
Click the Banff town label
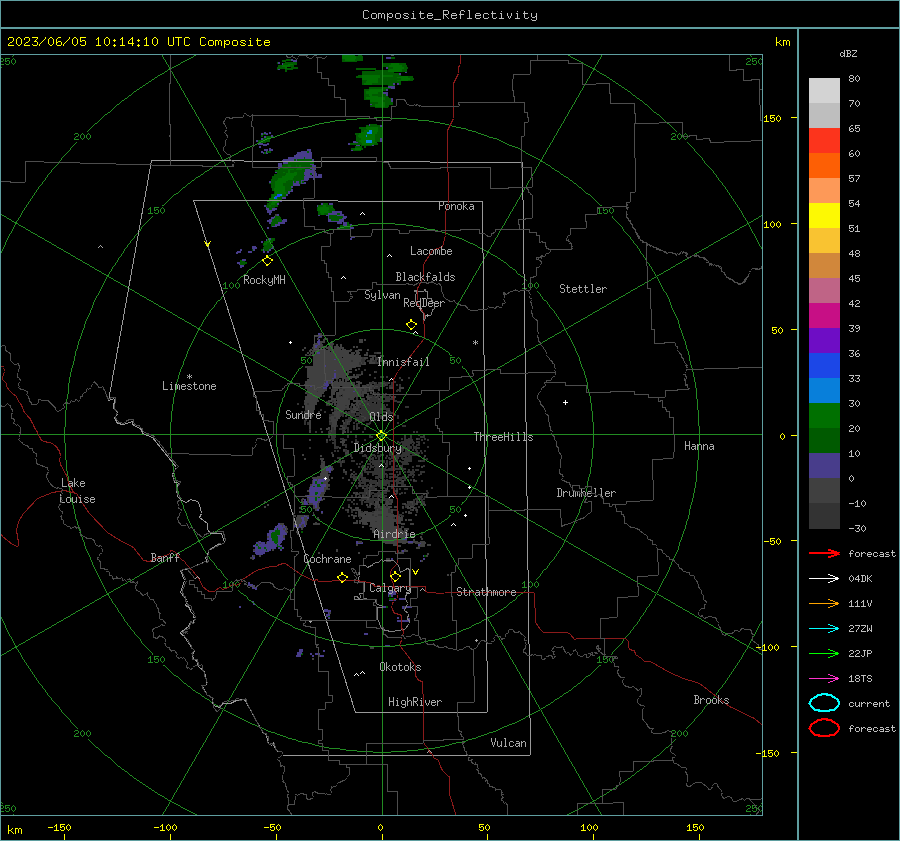pyautogui.click(x=165, y=558)
